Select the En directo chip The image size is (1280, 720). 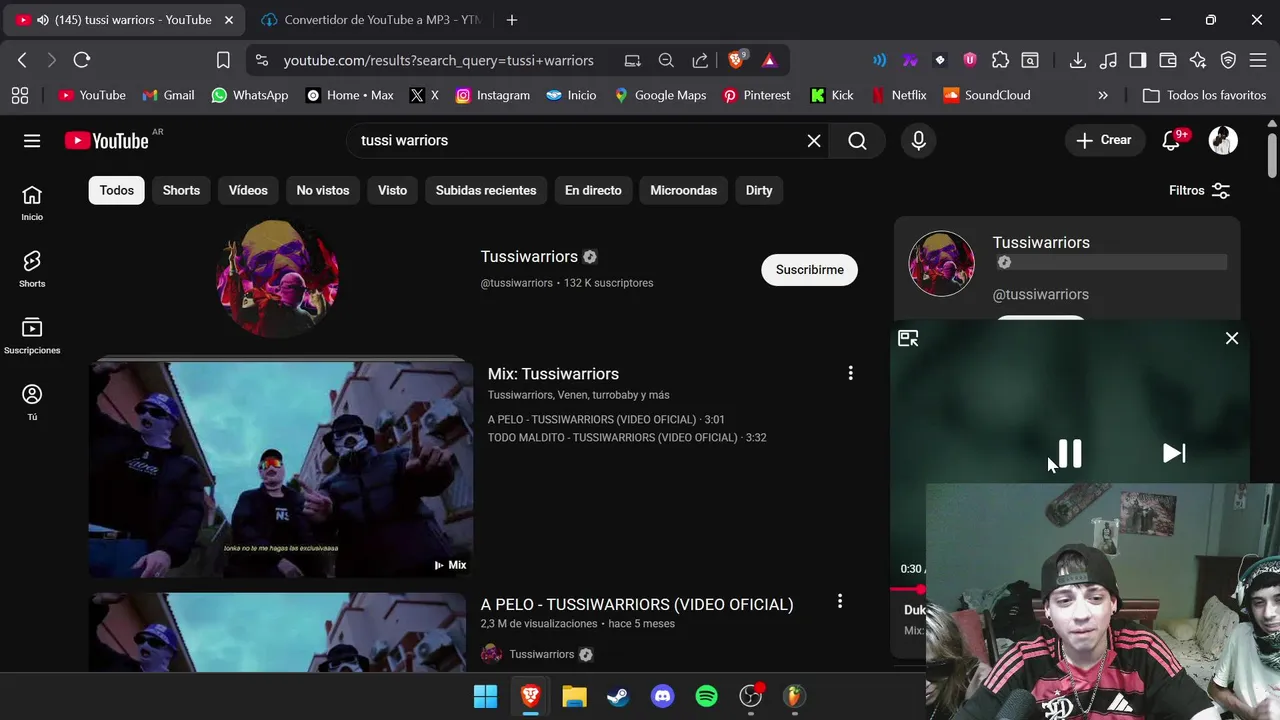[593, 190]
